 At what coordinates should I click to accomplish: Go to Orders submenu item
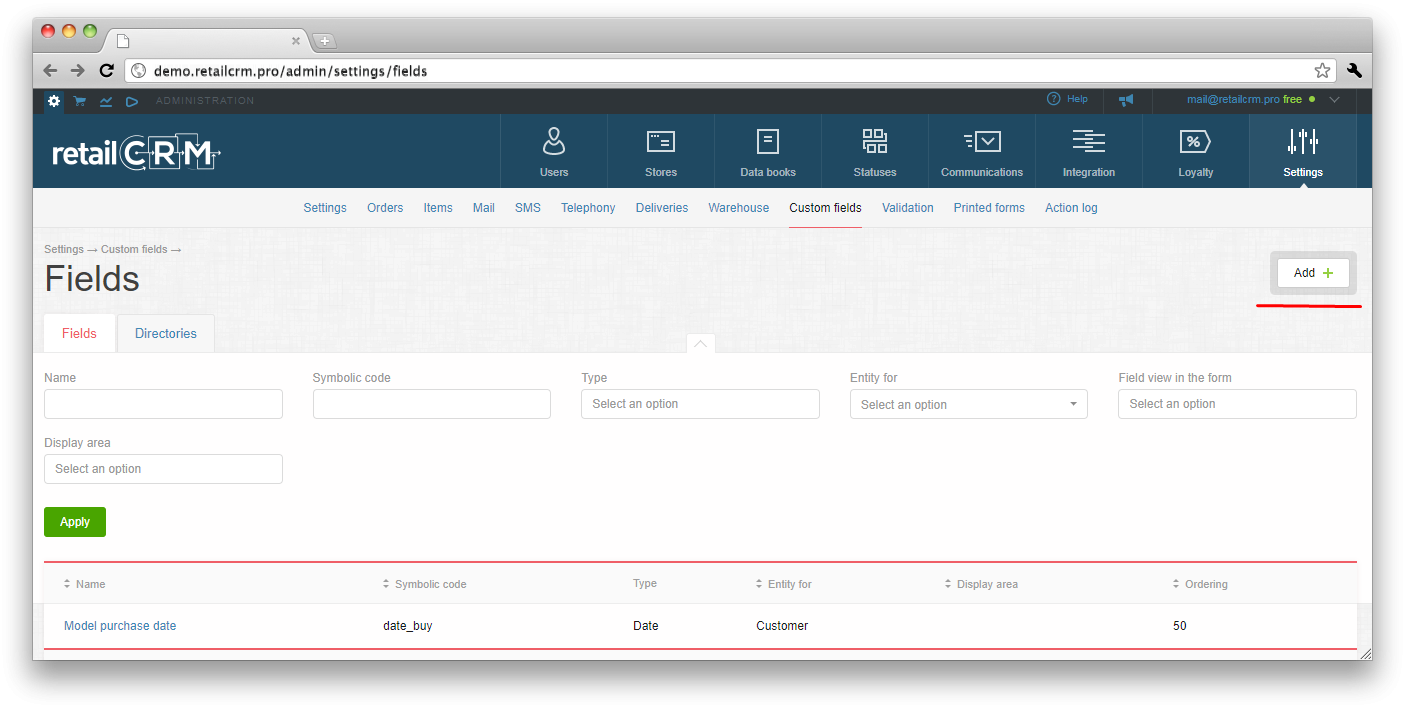pyautogui.click(x=385, y=208)
